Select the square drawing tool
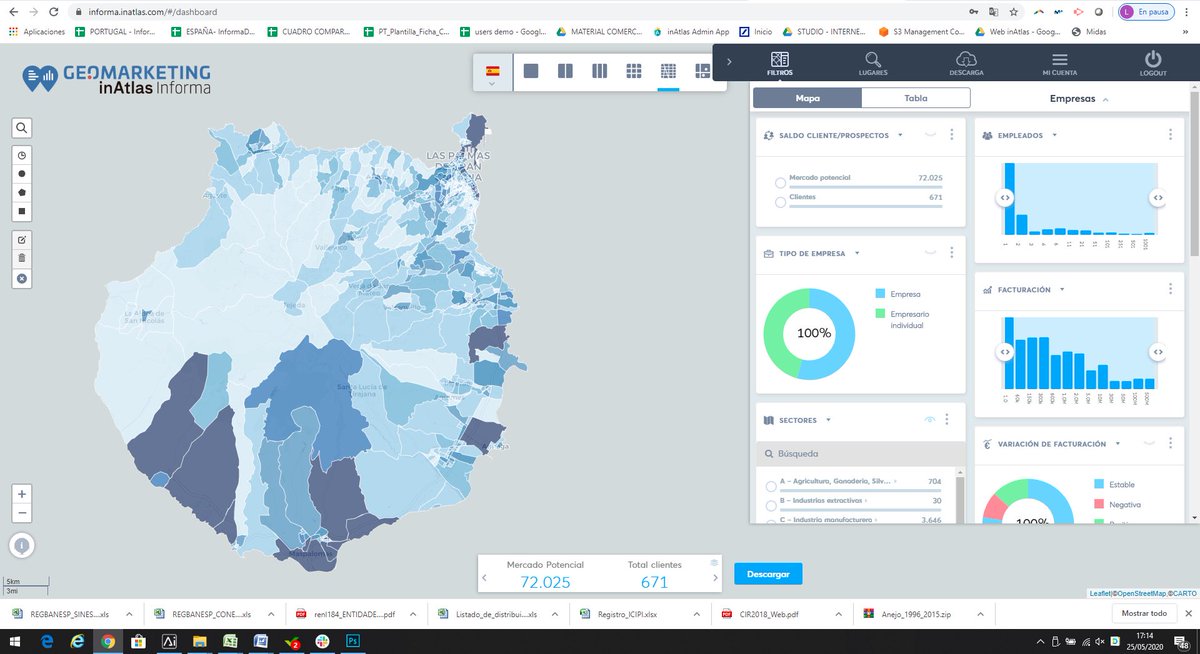 point(22,211)
